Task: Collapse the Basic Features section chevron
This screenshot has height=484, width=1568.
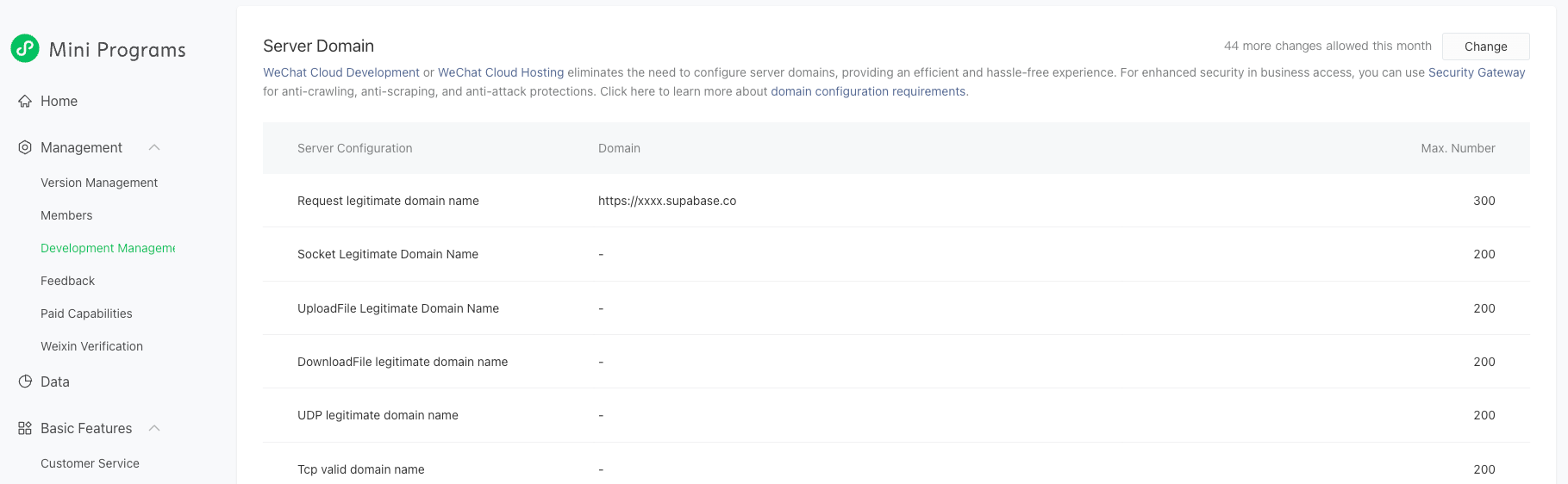Action: click(x=154, y=428)
